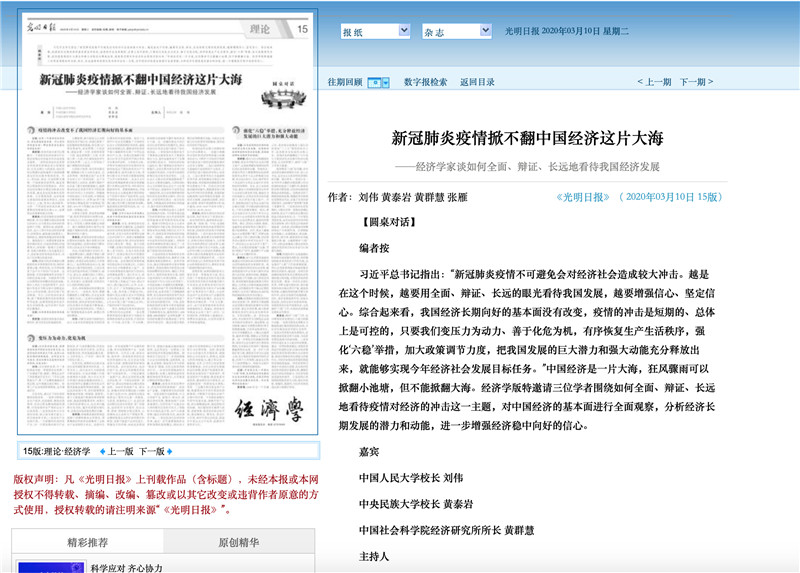This screenshot has height=573, width=800.
Task: Expand the 往期回顾 date dropdown arrow
Action: coord(386,82)
